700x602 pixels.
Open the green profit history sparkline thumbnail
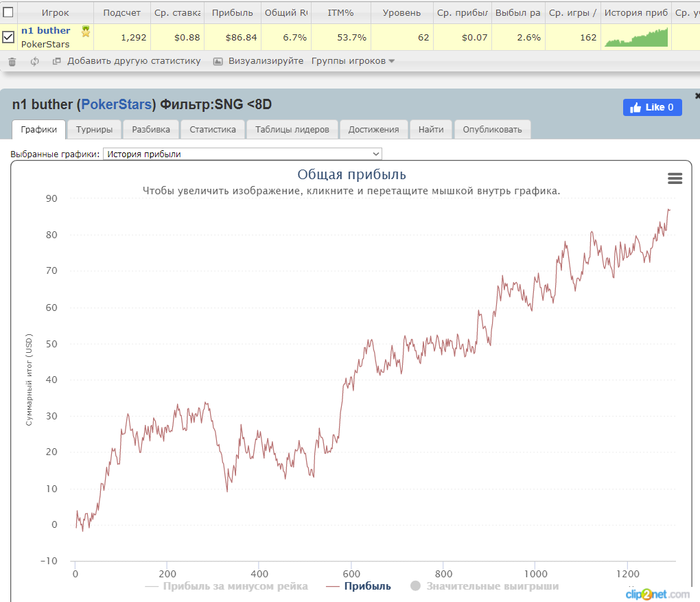(636, 37)
